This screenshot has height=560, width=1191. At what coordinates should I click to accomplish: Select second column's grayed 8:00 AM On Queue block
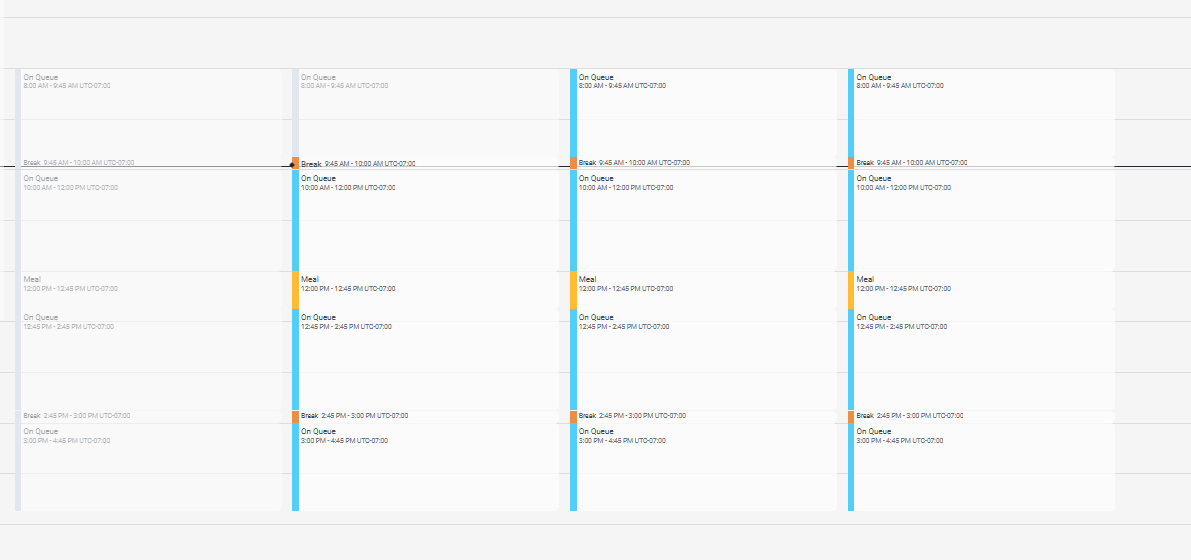[x=425, y=112]
